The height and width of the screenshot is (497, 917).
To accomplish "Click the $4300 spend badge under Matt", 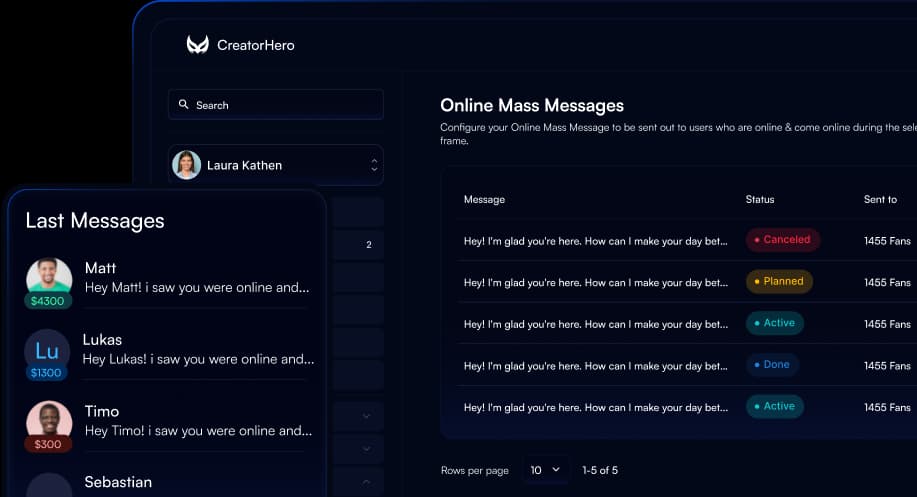I will click(x=48, y=301).
